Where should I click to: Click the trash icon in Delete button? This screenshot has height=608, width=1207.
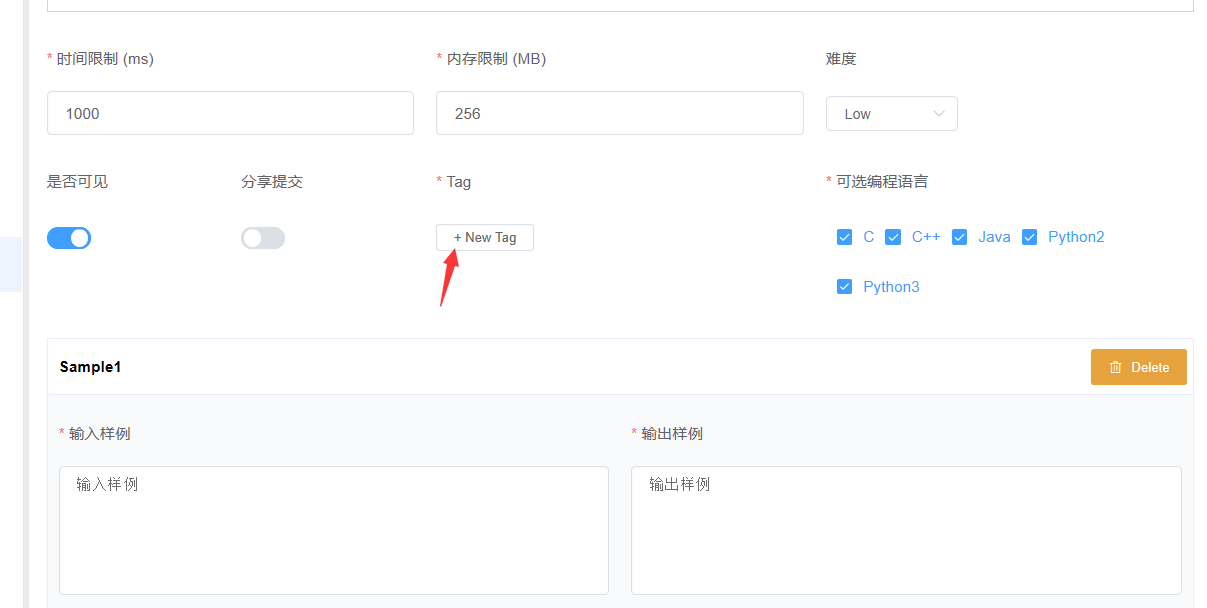pos(1116,367)
